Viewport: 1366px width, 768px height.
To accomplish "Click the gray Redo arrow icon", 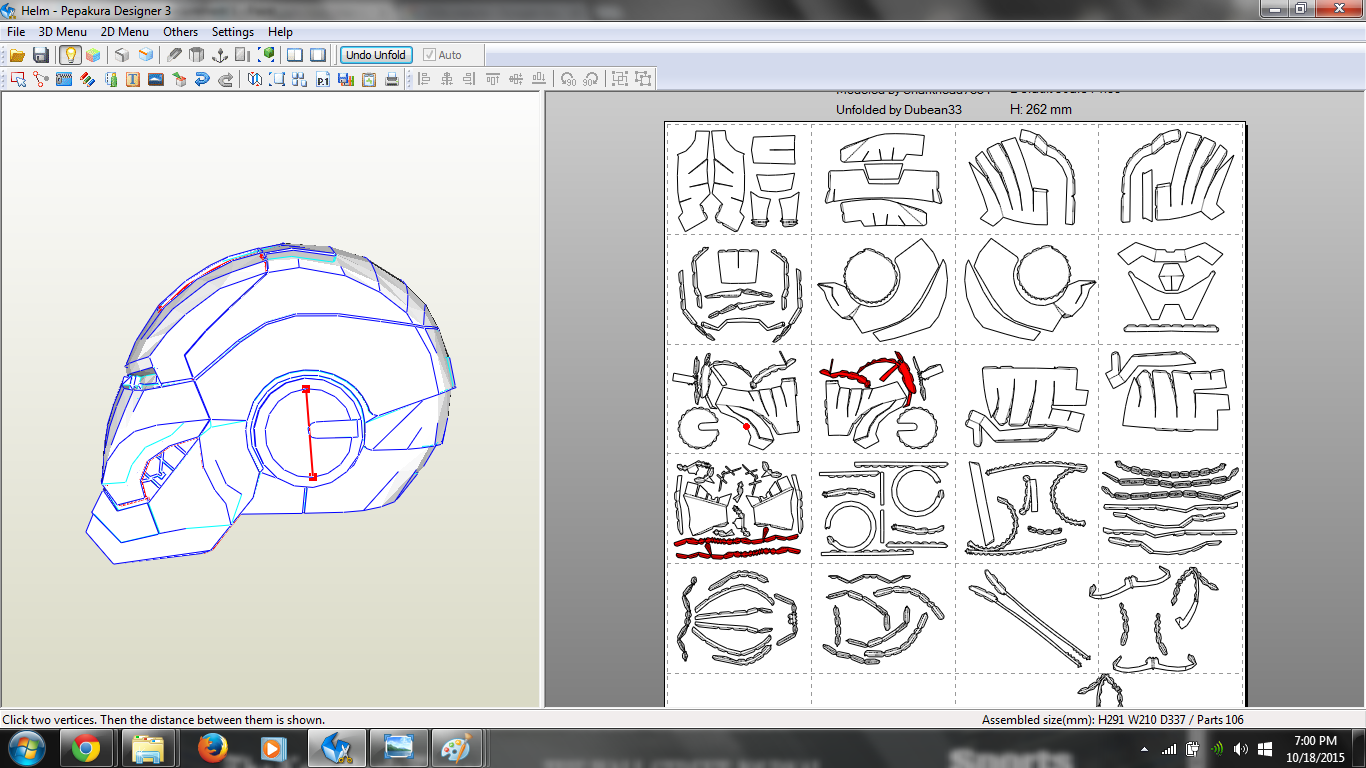I will click(x=226, y=79).
